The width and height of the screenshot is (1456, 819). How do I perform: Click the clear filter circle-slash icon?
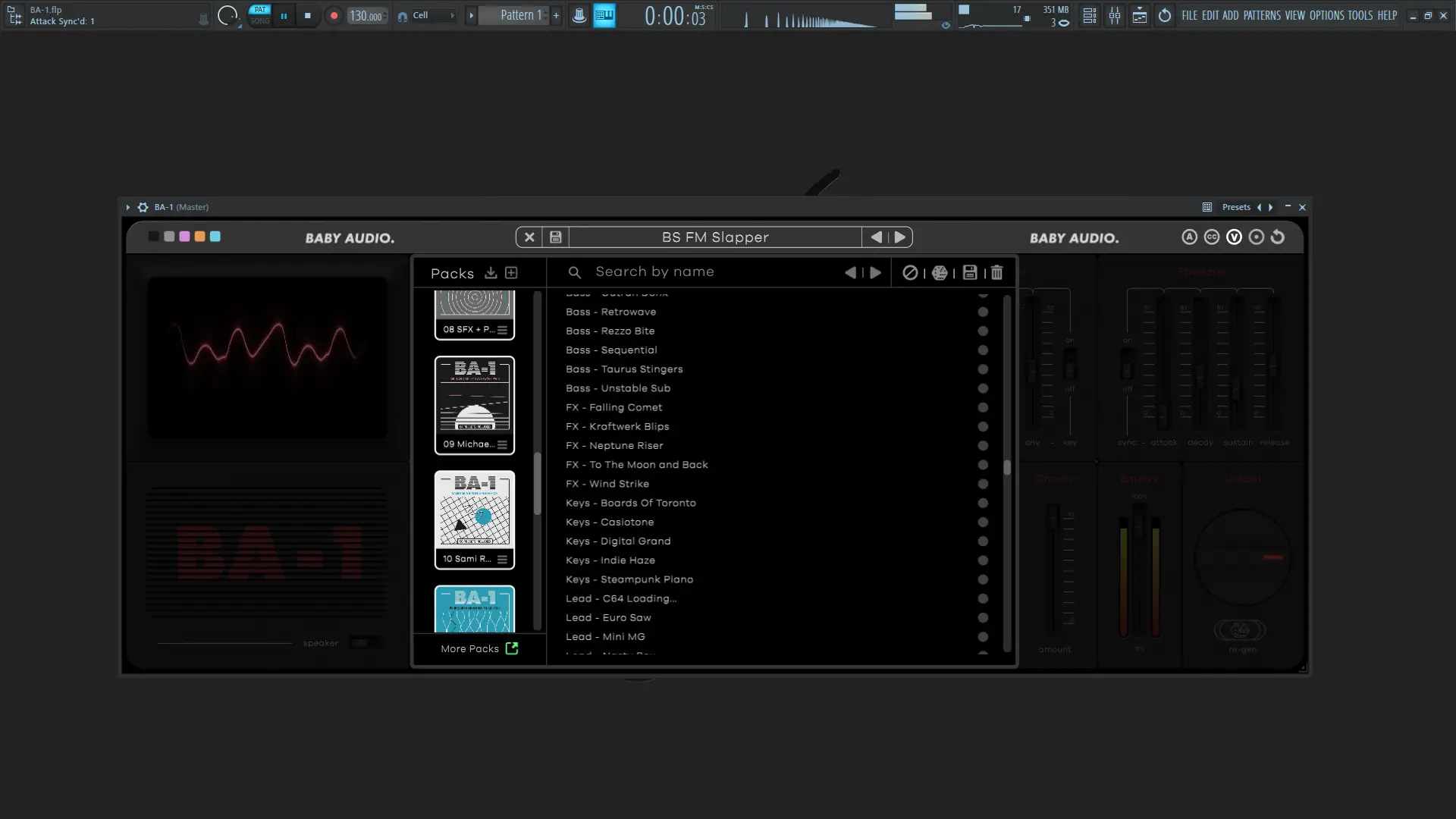[x=910, y=273]
